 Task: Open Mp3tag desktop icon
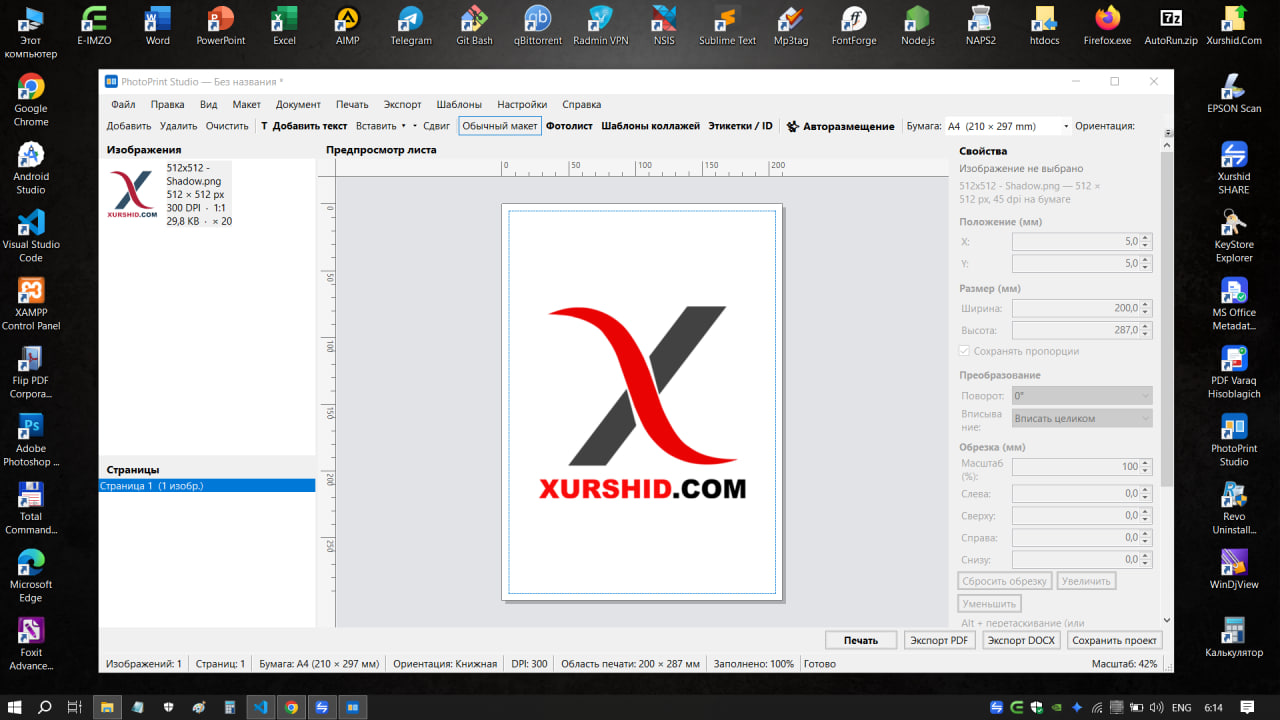(x=791, y=25)
